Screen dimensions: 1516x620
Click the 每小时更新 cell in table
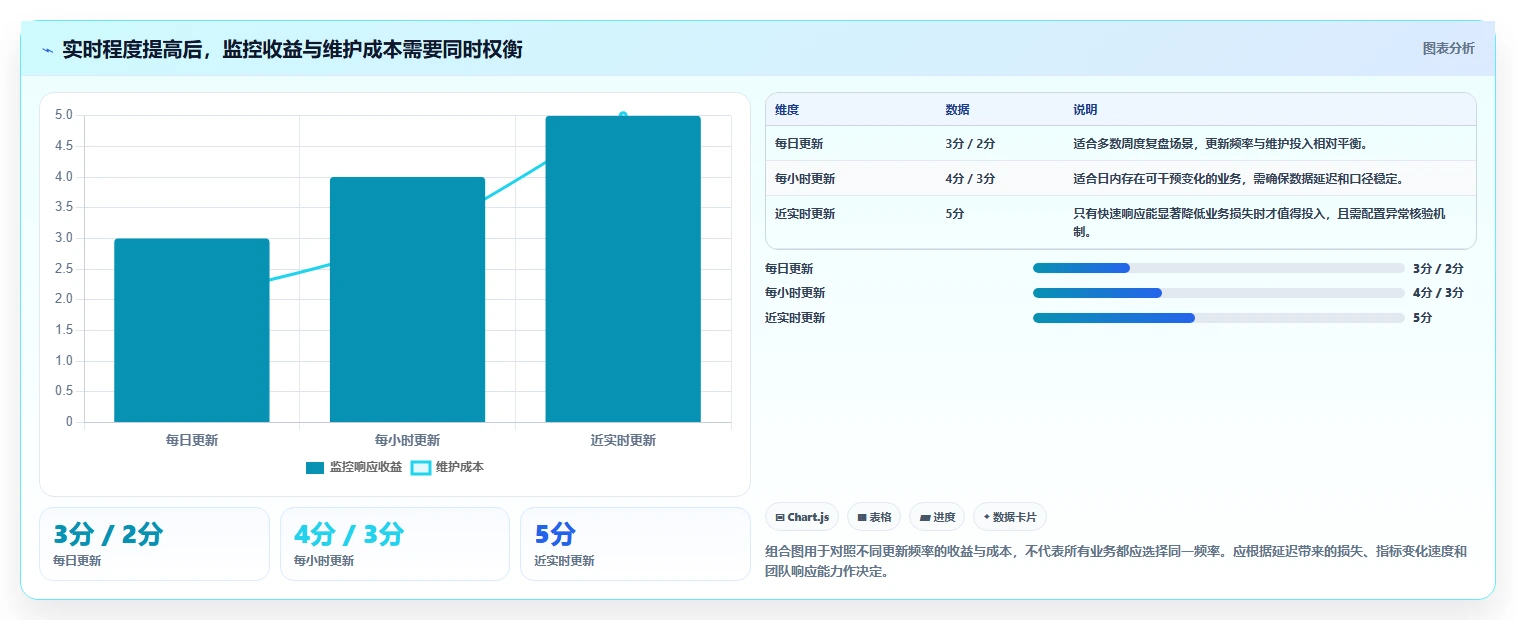pos(805,179)
